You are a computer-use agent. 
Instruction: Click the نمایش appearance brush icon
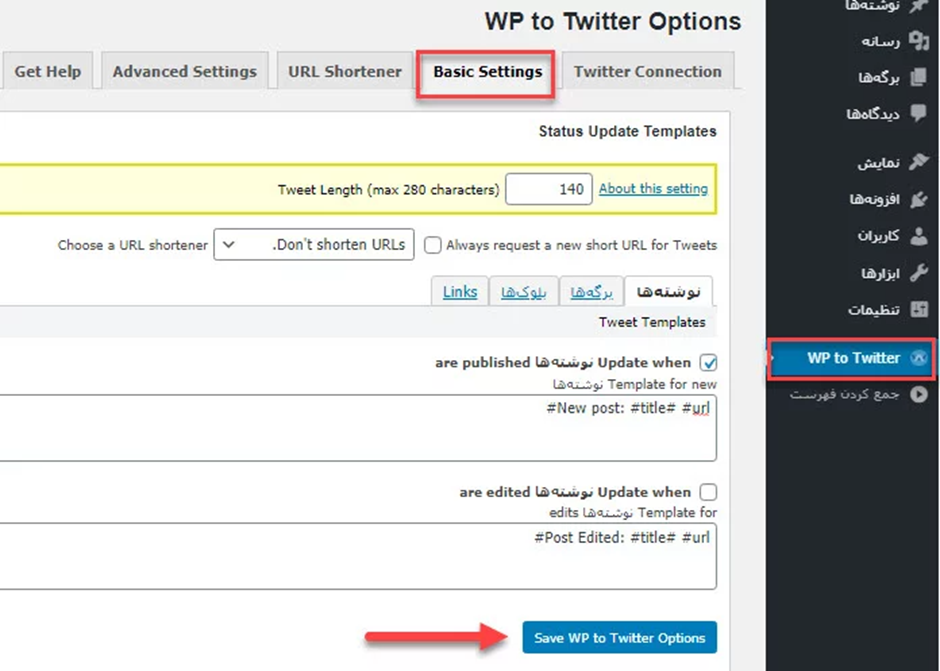(x=918, y=162)
